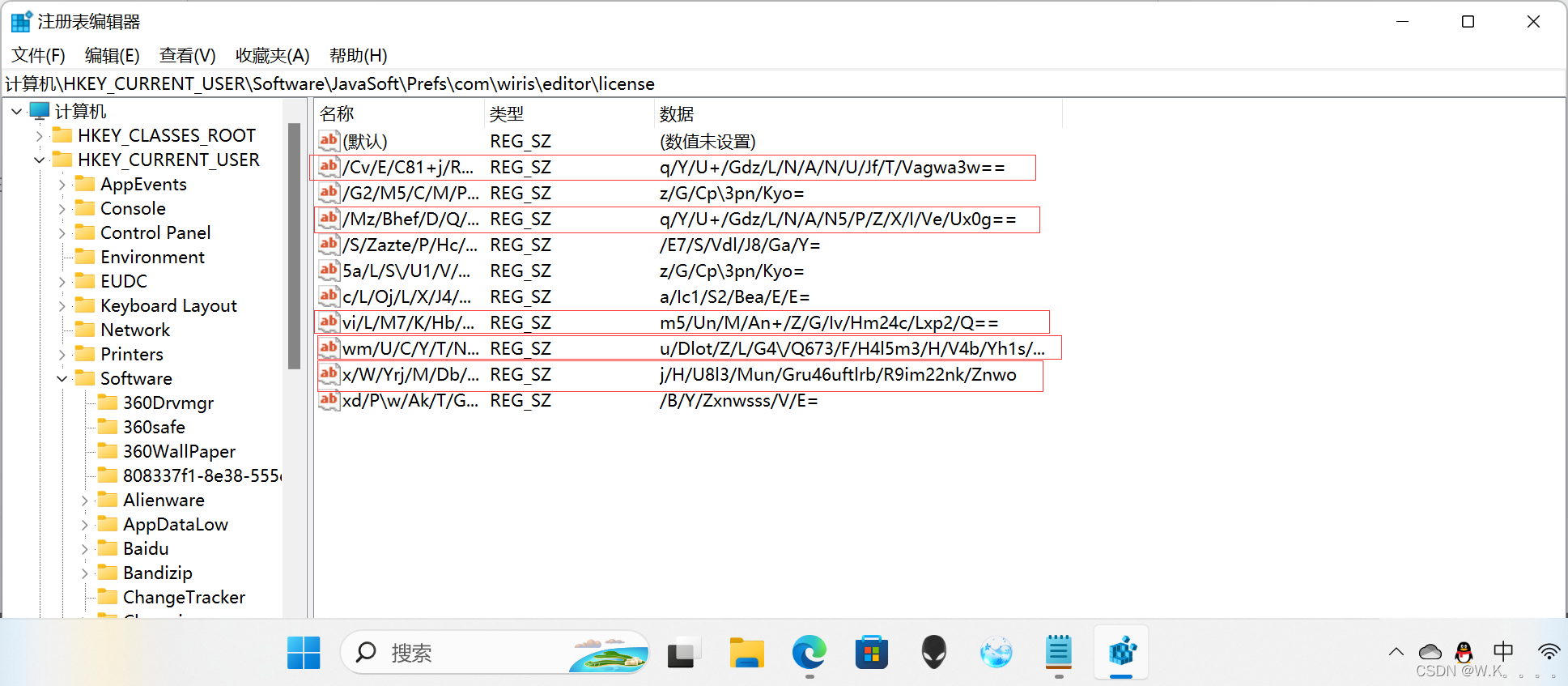Click the 中 input method indicator
Viewport: 1568px width, 686px height.
(x=1503, y=651)
